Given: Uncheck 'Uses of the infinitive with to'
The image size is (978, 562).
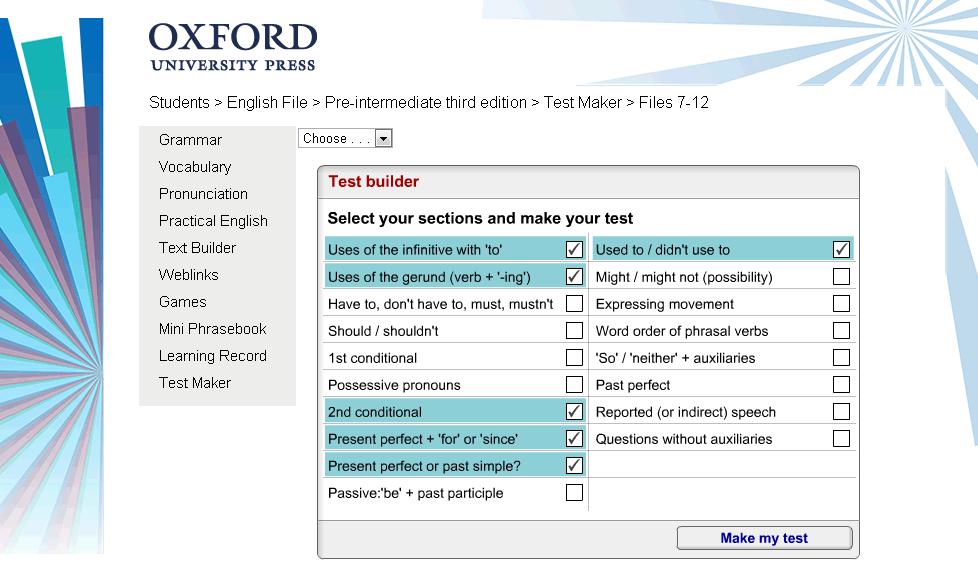Looking at the screenshot, I should coord(574,250).
